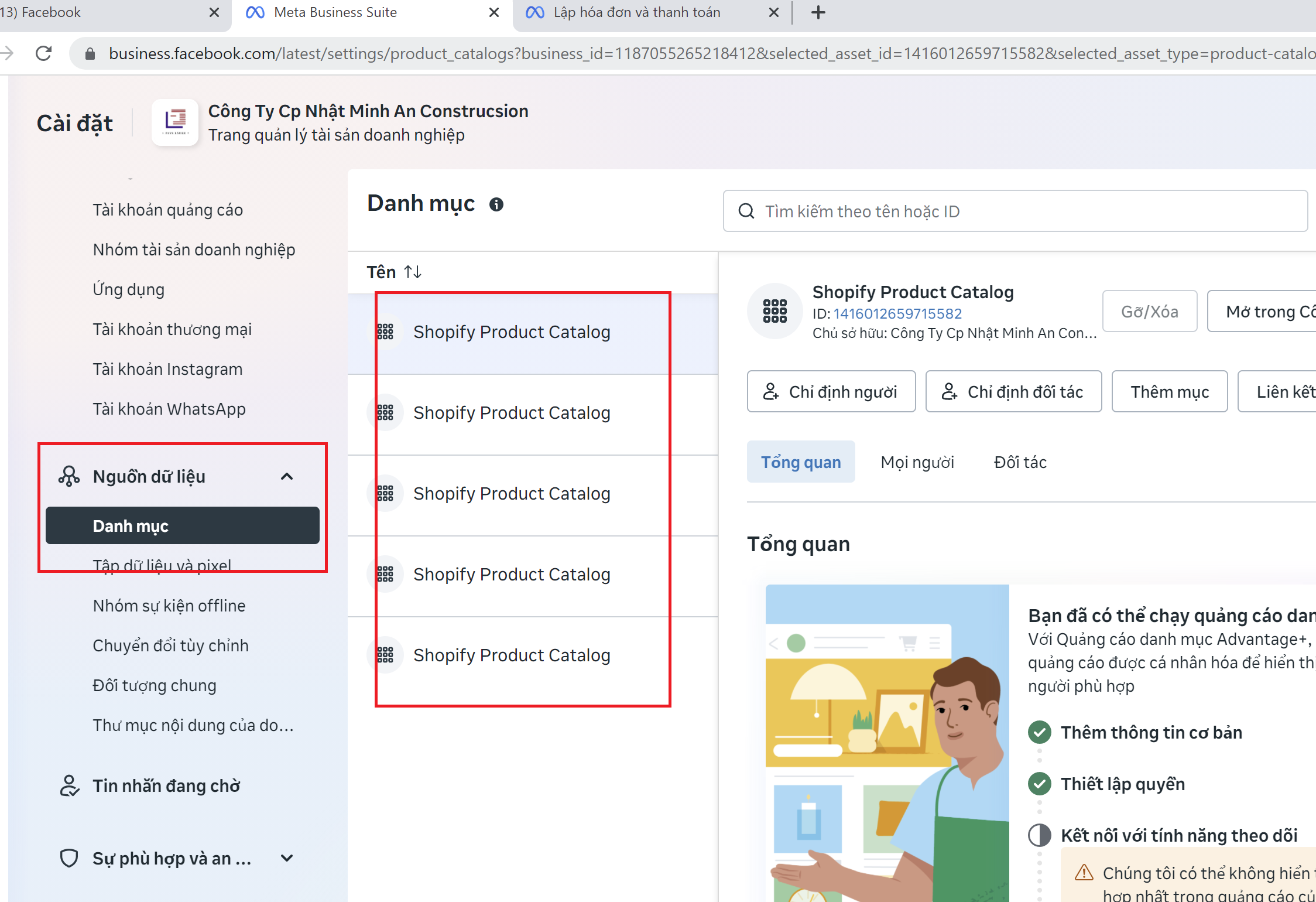Click the catalog ID link 1416012659715582

pos(897,313)
